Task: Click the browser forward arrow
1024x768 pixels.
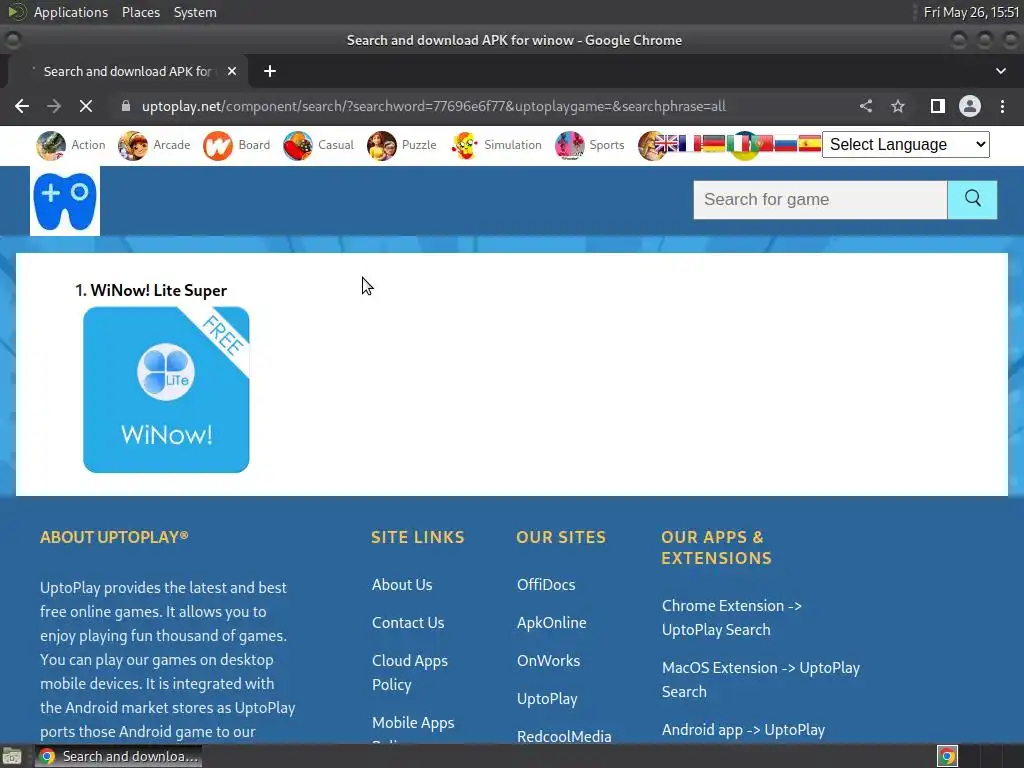Action: click(54, 106)
